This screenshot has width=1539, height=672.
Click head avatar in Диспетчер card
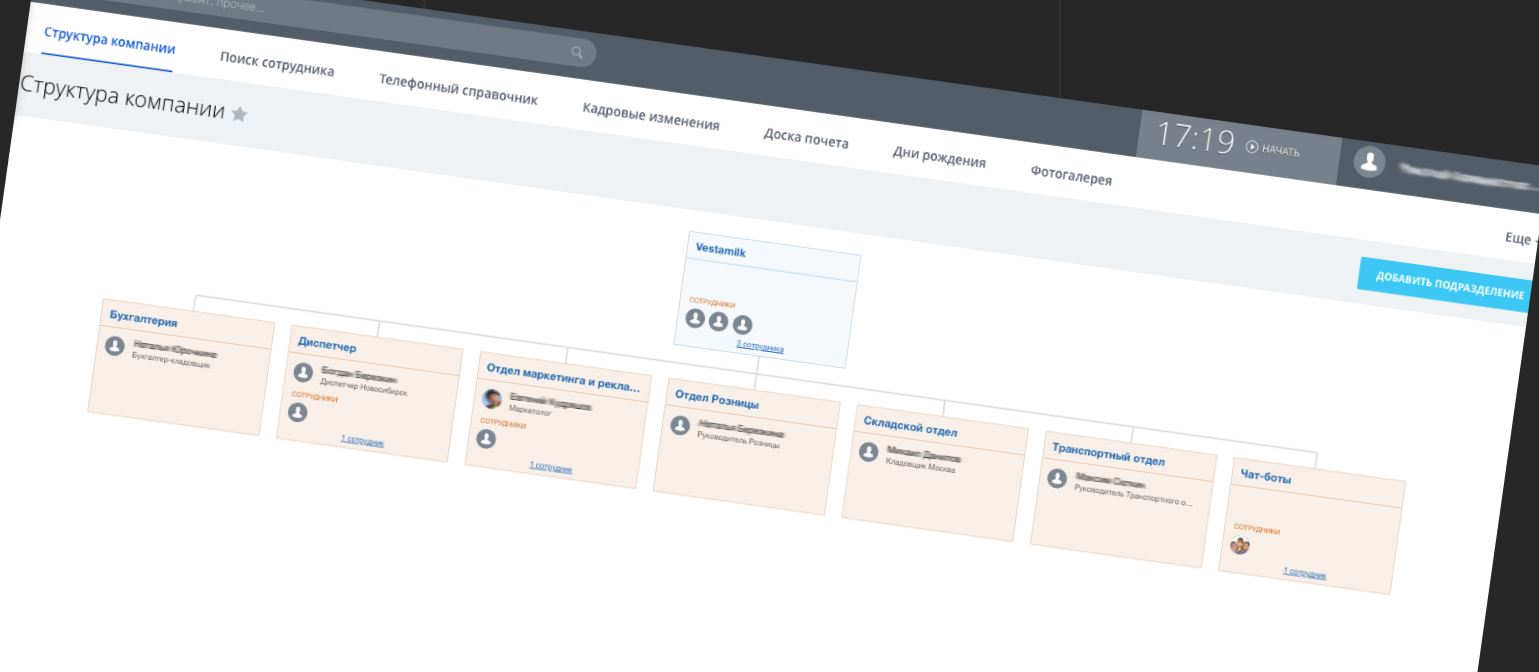303,372
